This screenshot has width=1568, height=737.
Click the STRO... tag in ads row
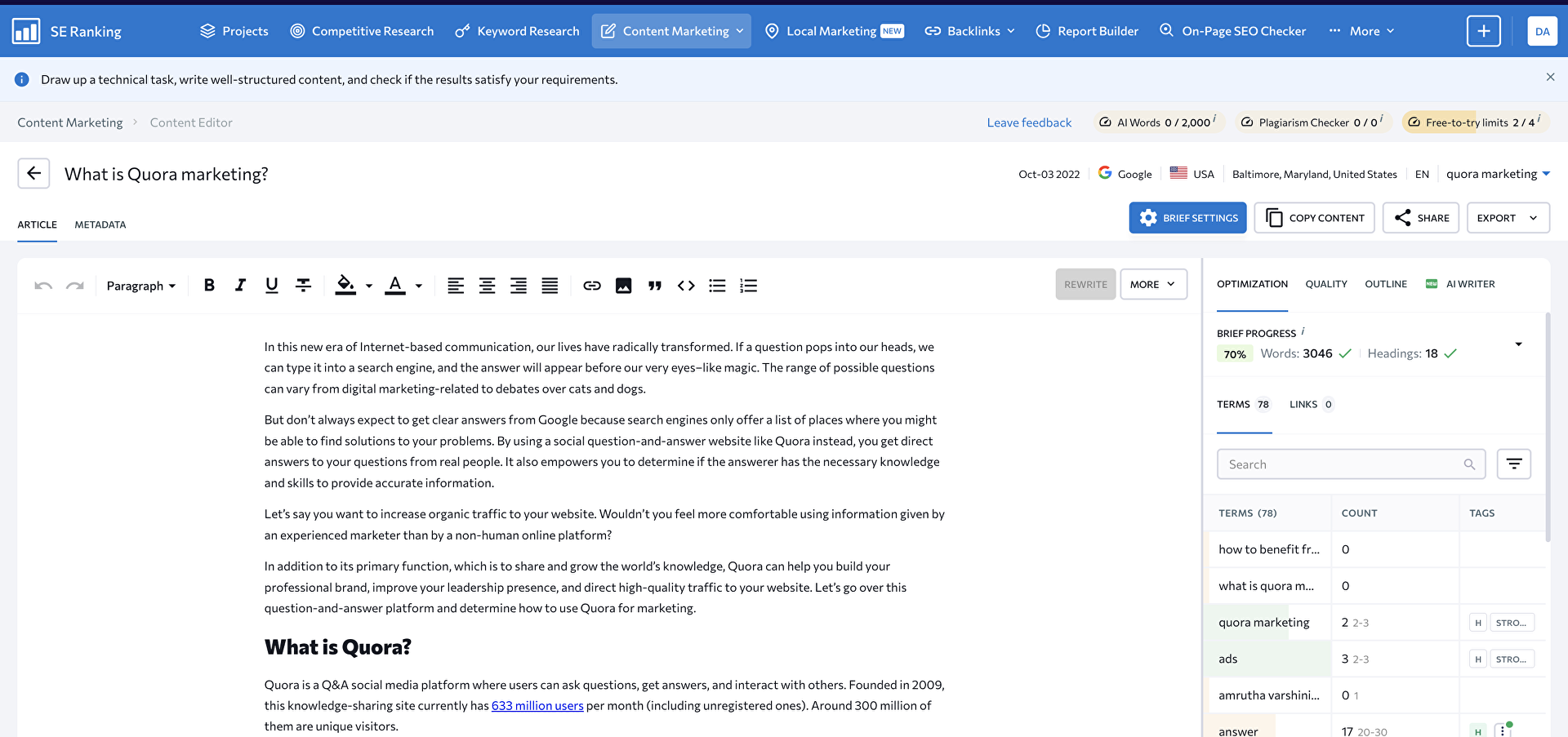[x=1512, y=659]
